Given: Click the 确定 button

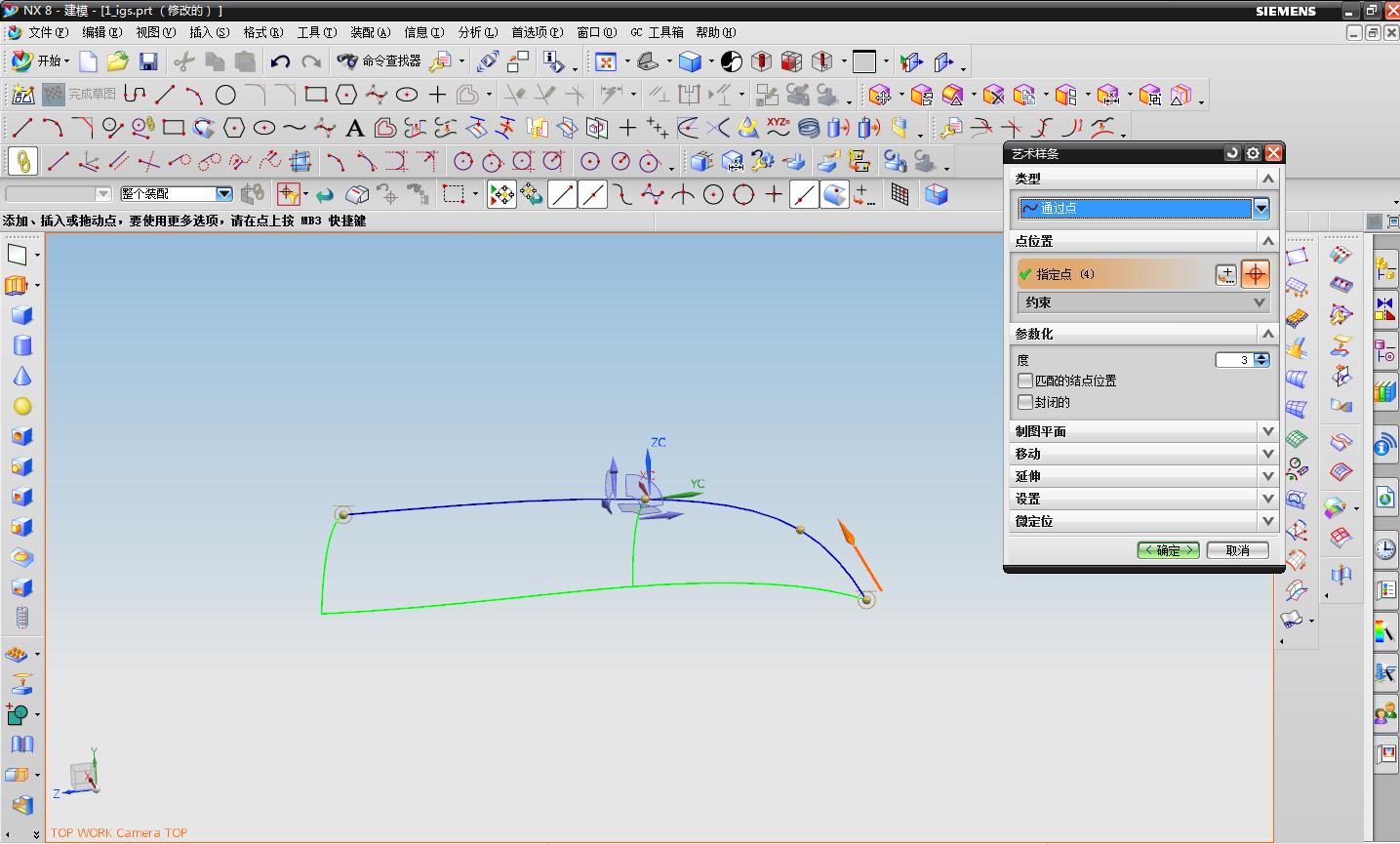Looking at the screenshot, I should 1168,550.
